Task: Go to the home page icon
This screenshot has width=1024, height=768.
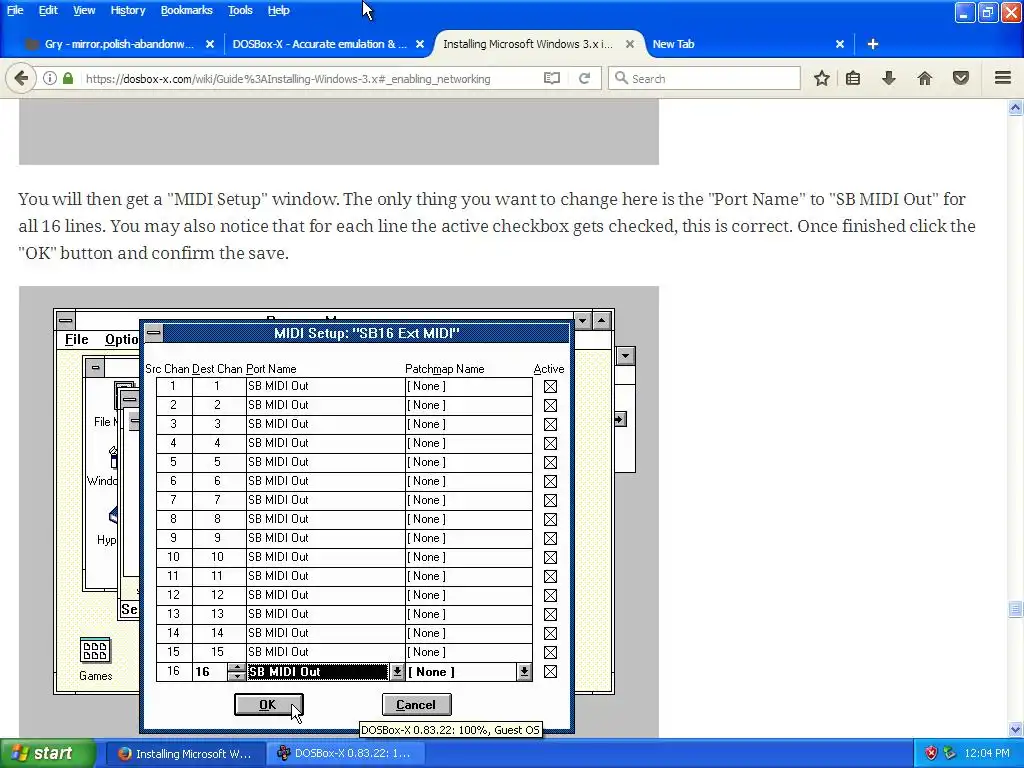Action: [x=925, y=78]
